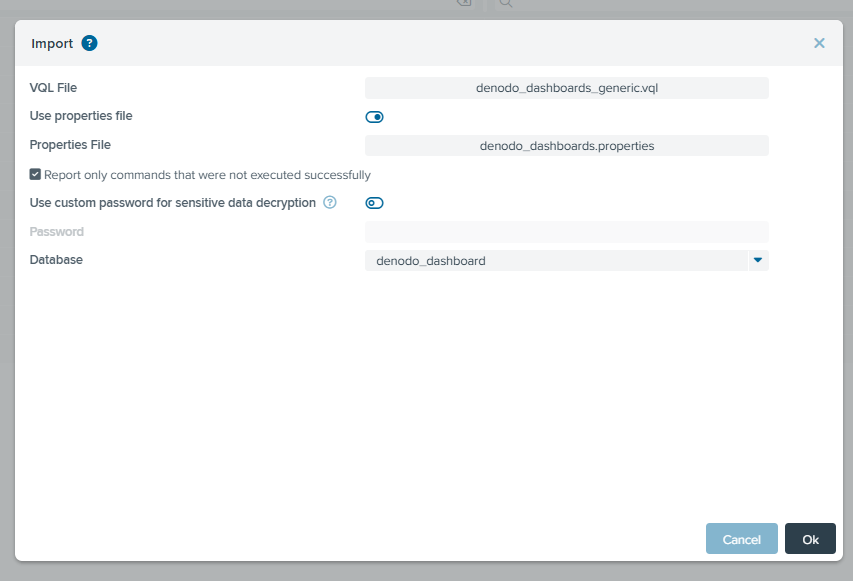Image resolution: width=853 pixels, height=581 pixels.
Task: Click the Cancel button
Action: (x=741, y=539)
